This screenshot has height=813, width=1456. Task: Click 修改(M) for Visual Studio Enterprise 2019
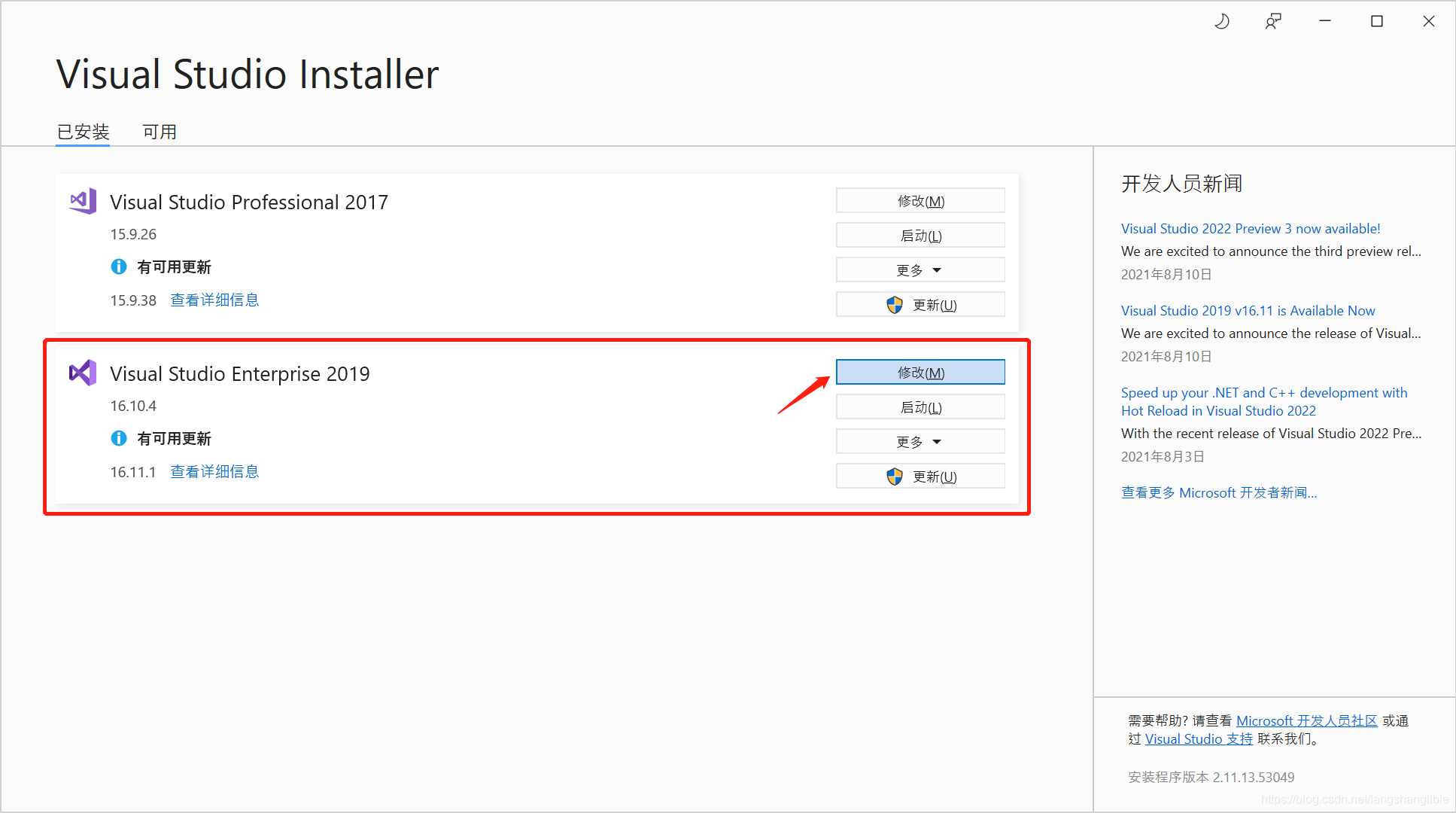[x=920, y=373]
